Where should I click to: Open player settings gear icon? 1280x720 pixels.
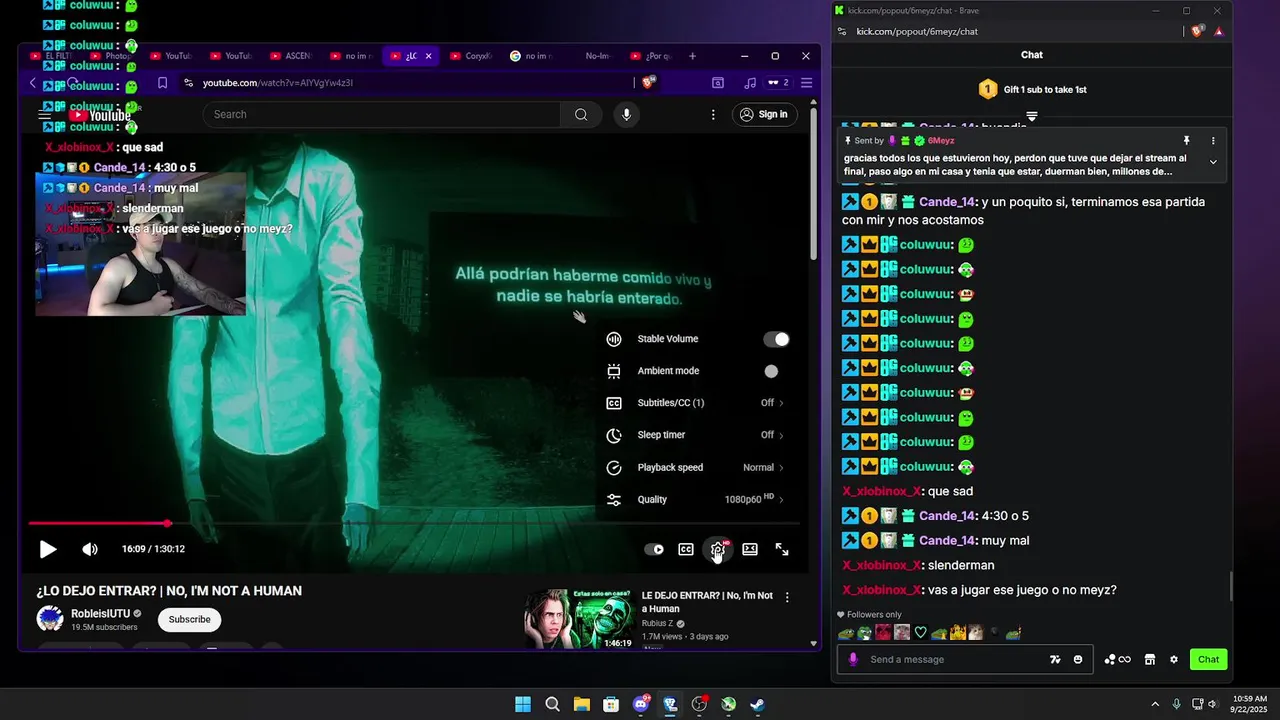[x=718, y=549]
